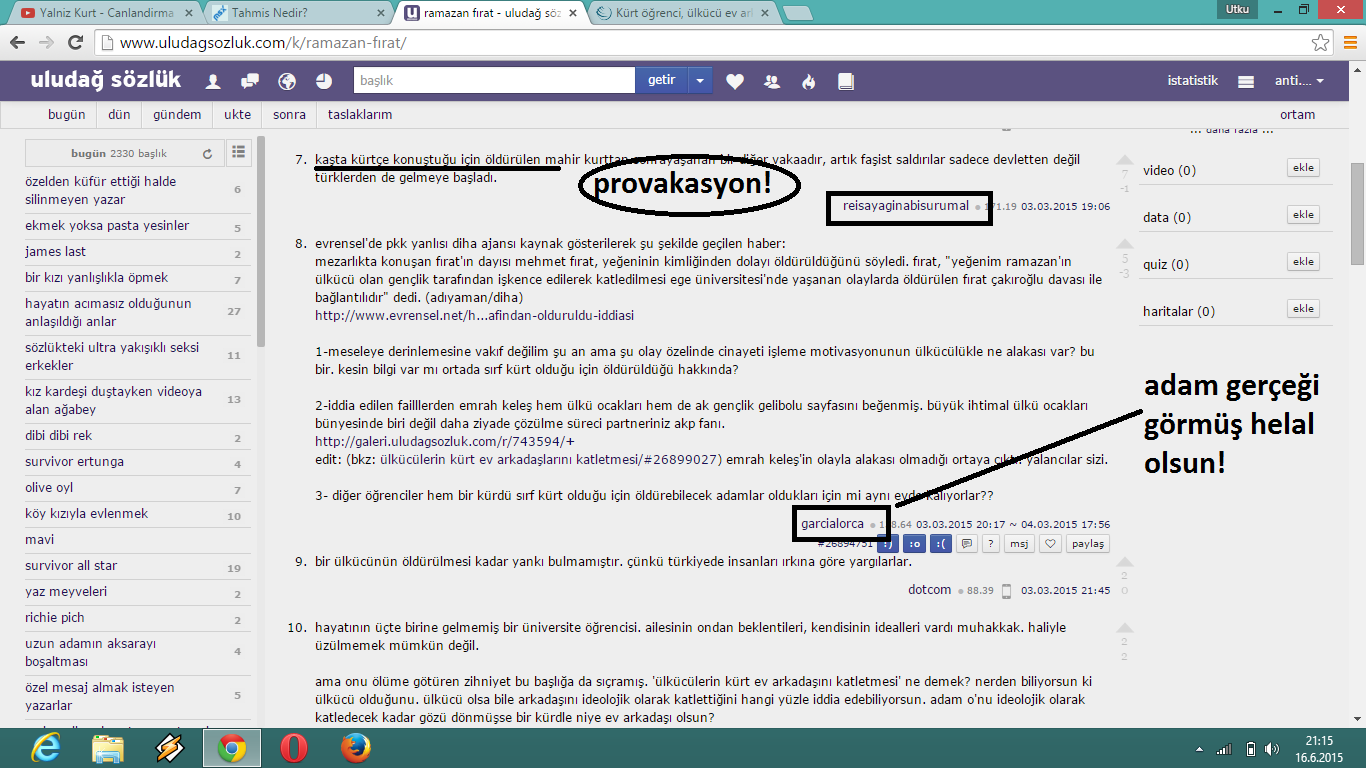Image resolution: width=1366 pixels, height=768 pixels.
Task: Show hidden system tray icons
Action: tap(1199, 748)
